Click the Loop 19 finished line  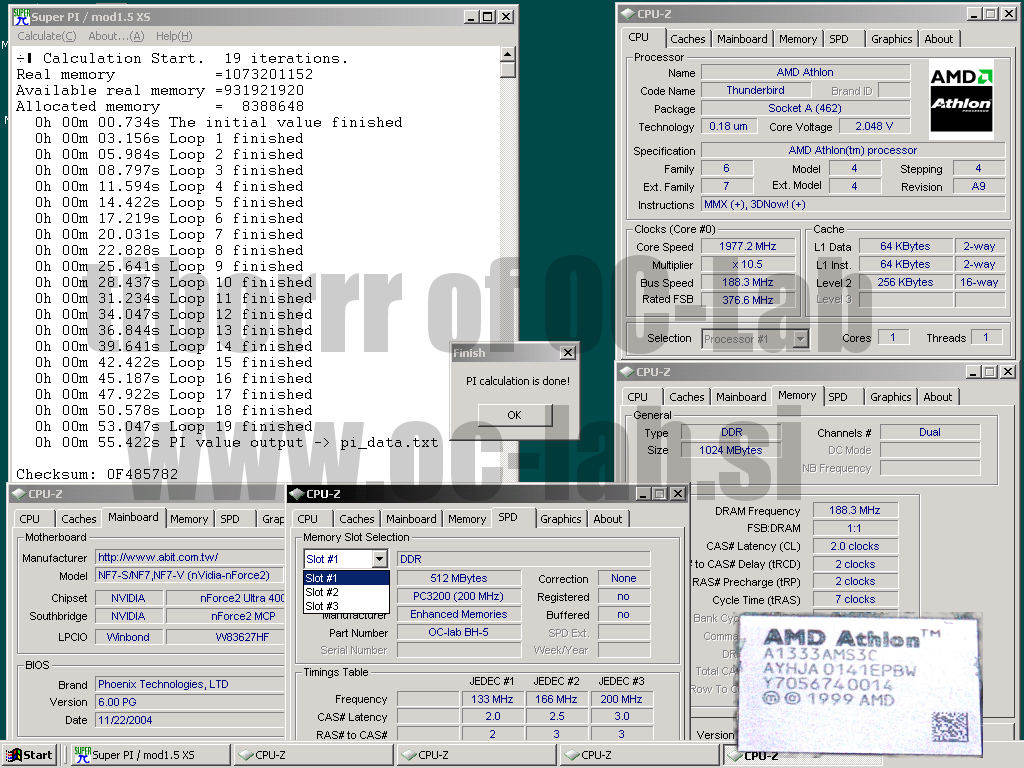174,426
